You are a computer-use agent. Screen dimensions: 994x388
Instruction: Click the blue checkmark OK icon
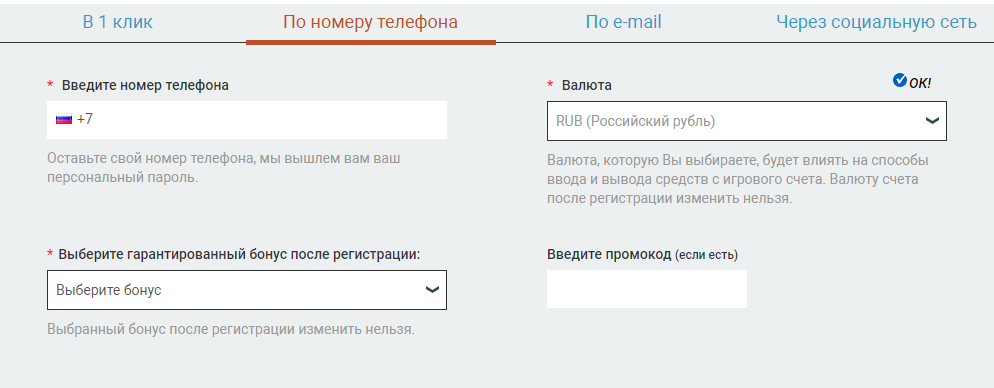click(900, 80)
